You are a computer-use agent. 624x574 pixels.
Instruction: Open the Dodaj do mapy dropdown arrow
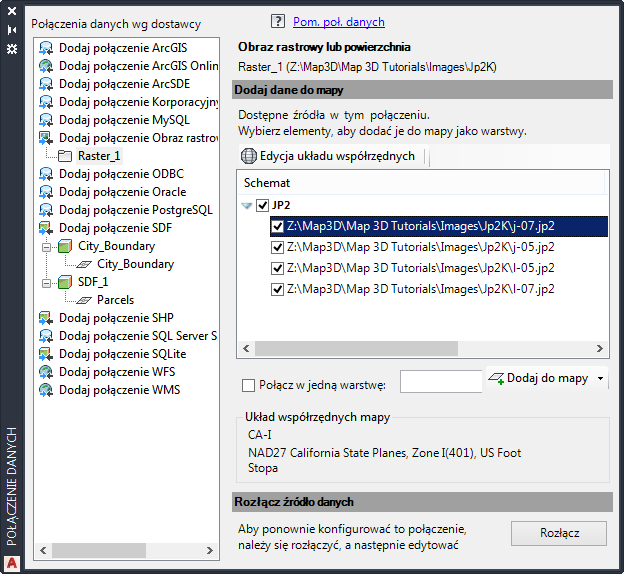coord(601,378)
